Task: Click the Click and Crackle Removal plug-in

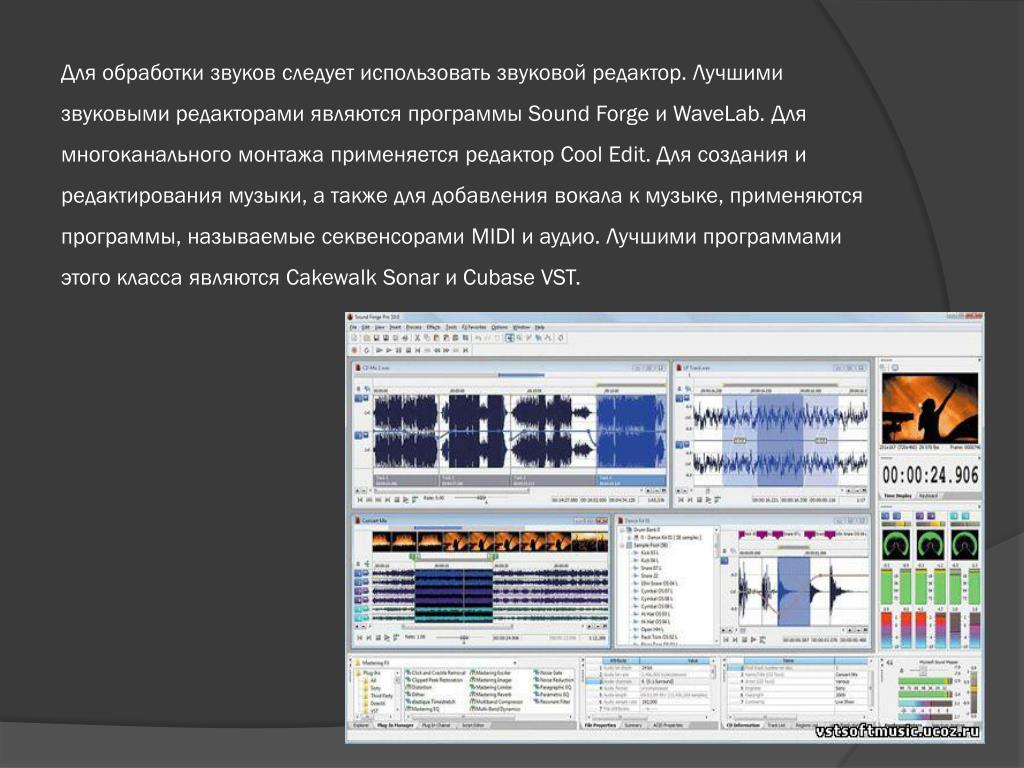Action: (436, 673)
